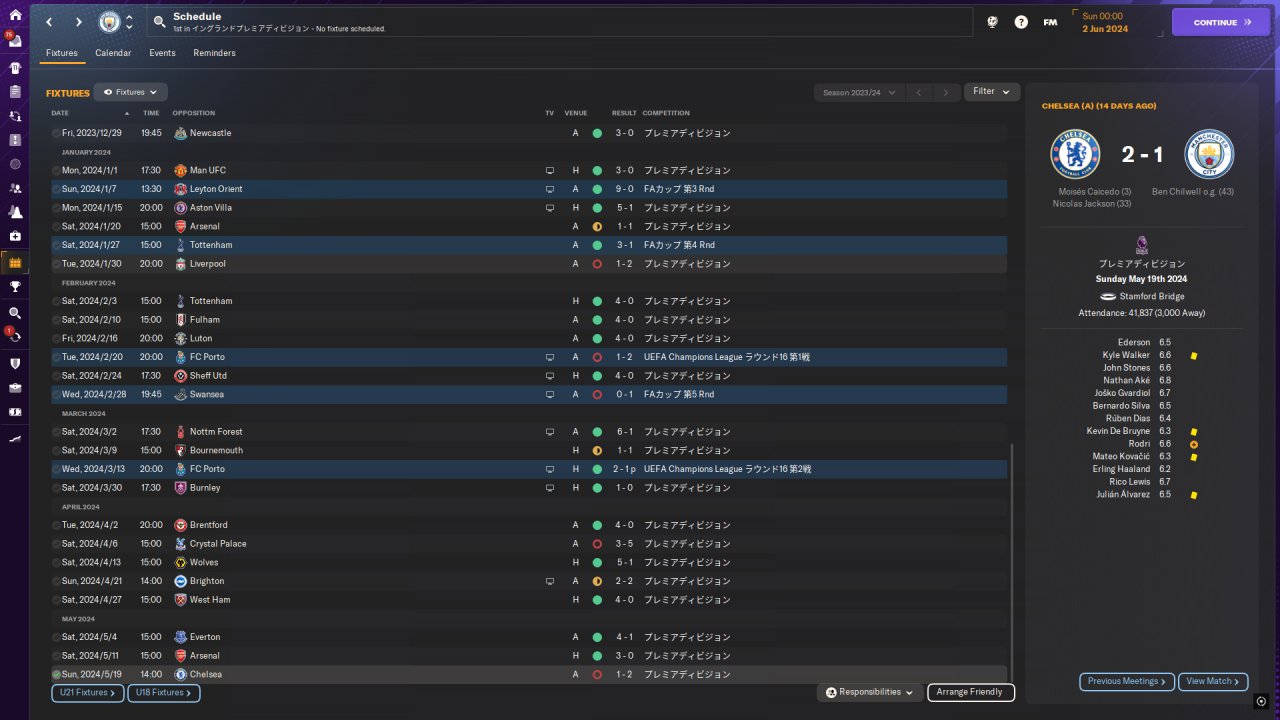
Task: Tick the circle beside the Brentford fixture
Action: point(56,525)
